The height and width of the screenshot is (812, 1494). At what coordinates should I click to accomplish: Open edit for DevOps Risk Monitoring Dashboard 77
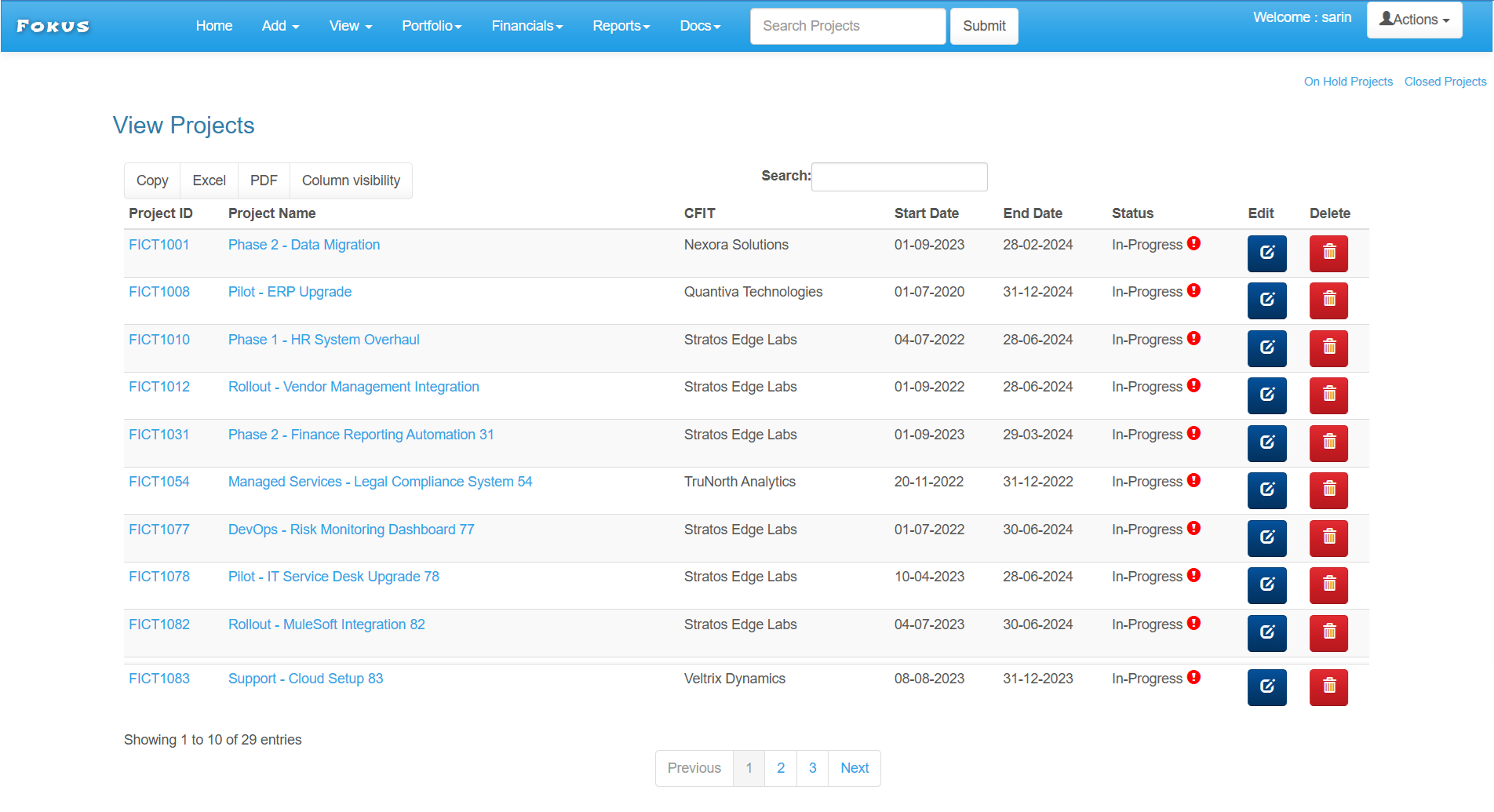1266,538
